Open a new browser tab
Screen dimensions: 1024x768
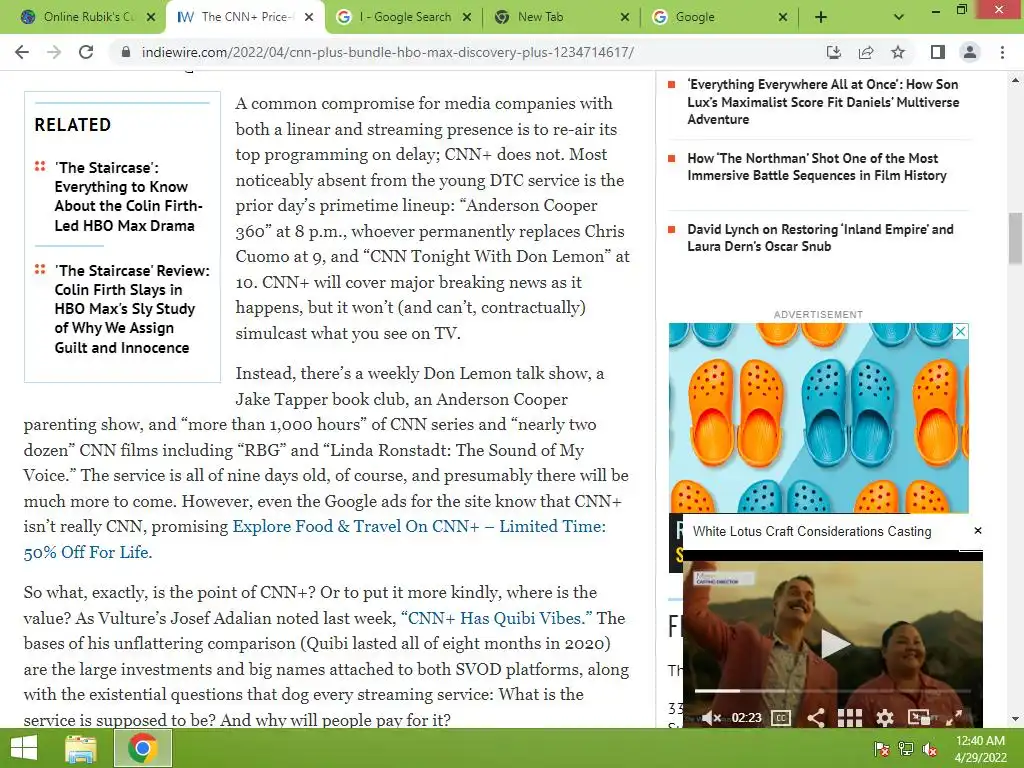click(x=821, y=17)
